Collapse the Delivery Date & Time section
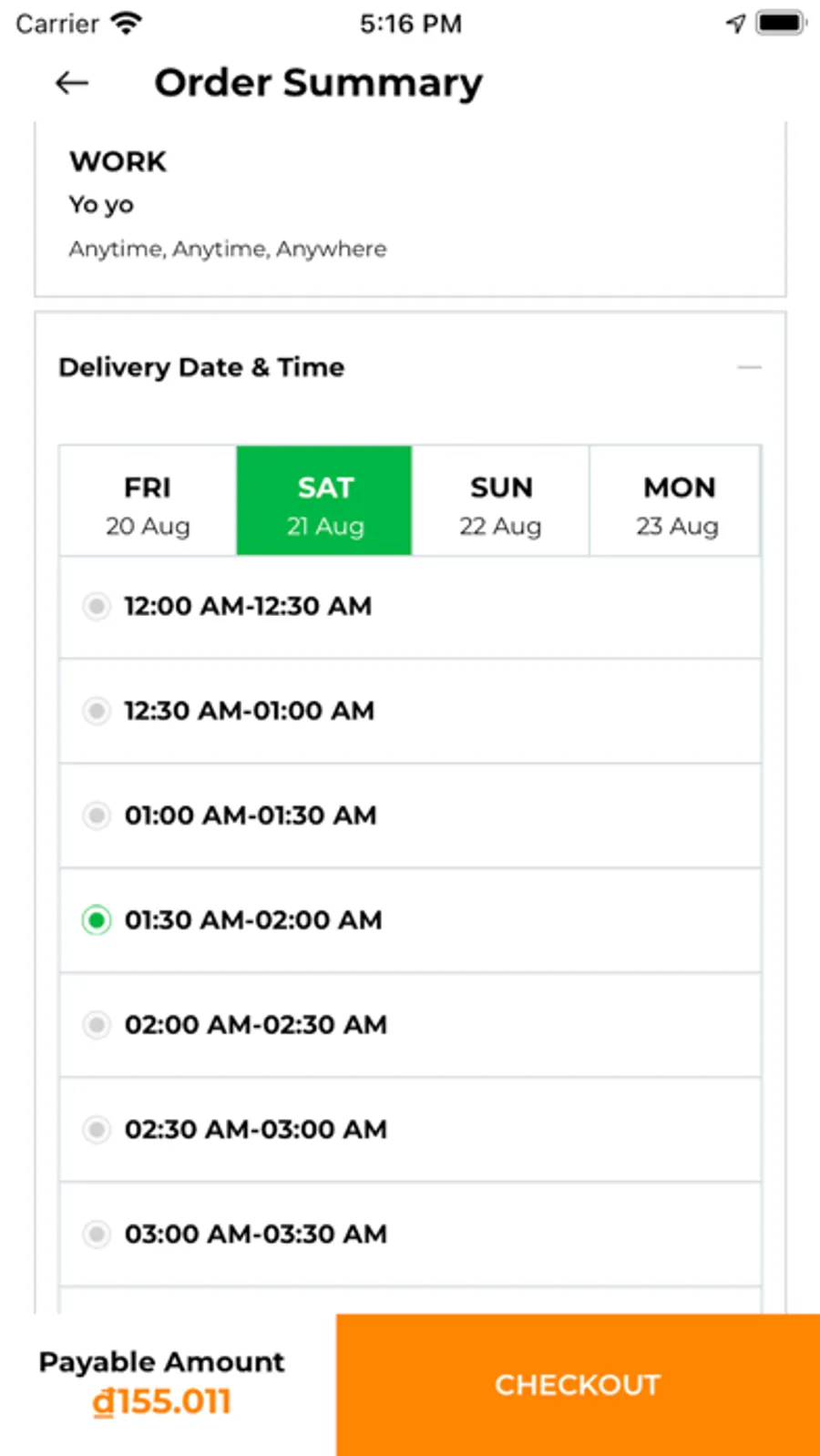 click(x=749, y=367)
